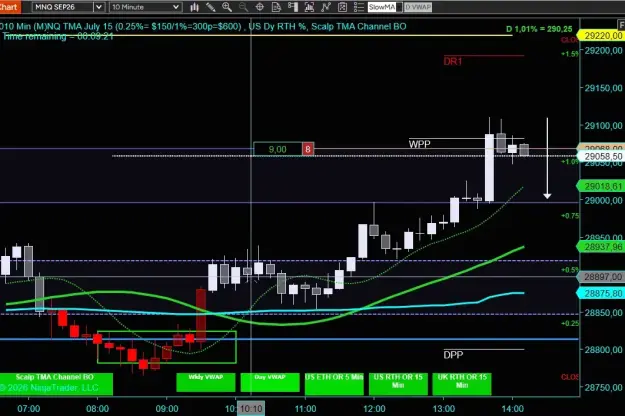Image resolution: width=625 pixels, height=416 pixels.
Task: Click the WPP pivot label
Action: click(419, 144)
